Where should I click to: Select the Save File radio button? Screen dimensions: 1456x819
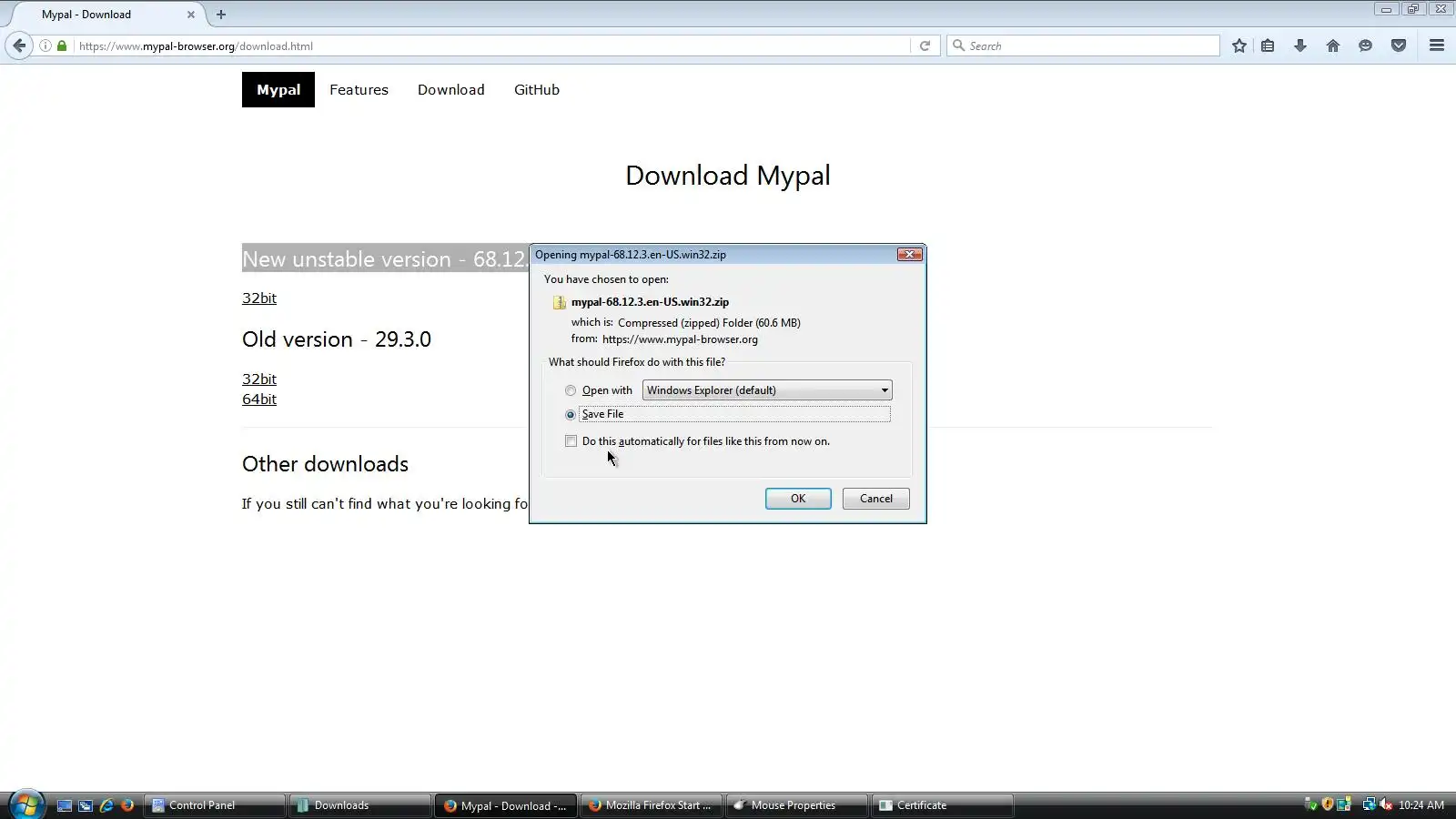[x=571, y=414]
